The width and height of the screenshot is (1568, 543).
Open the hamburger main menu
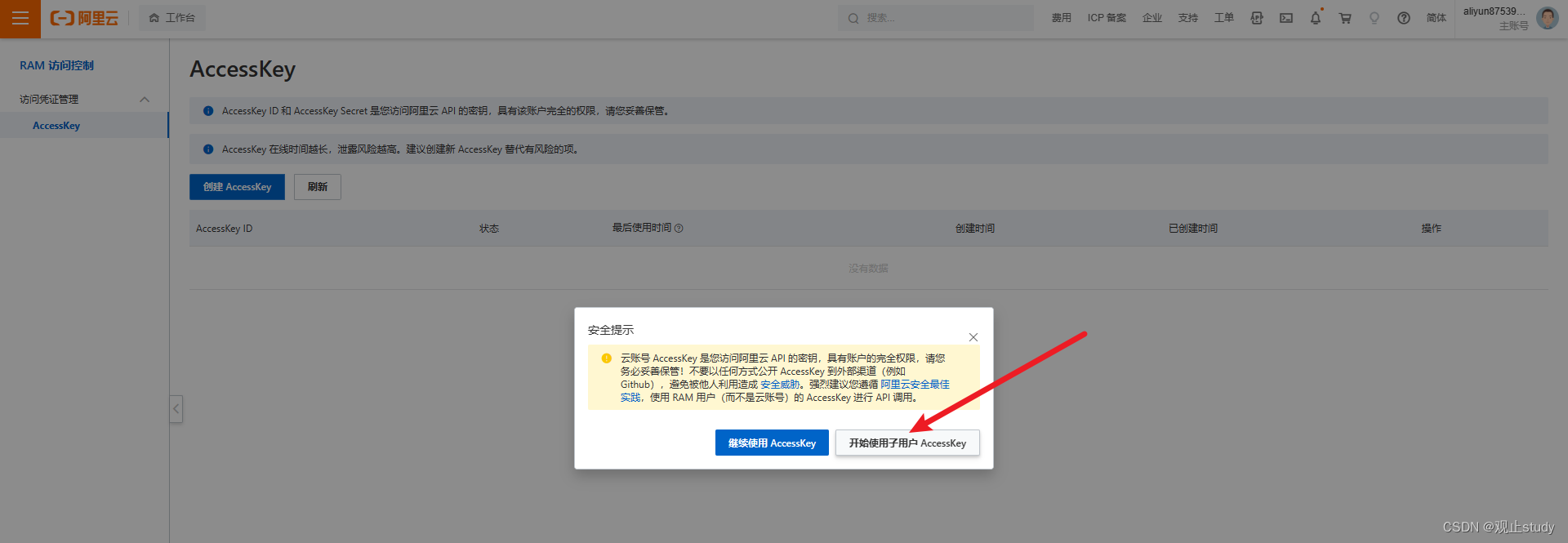(20, 18)
